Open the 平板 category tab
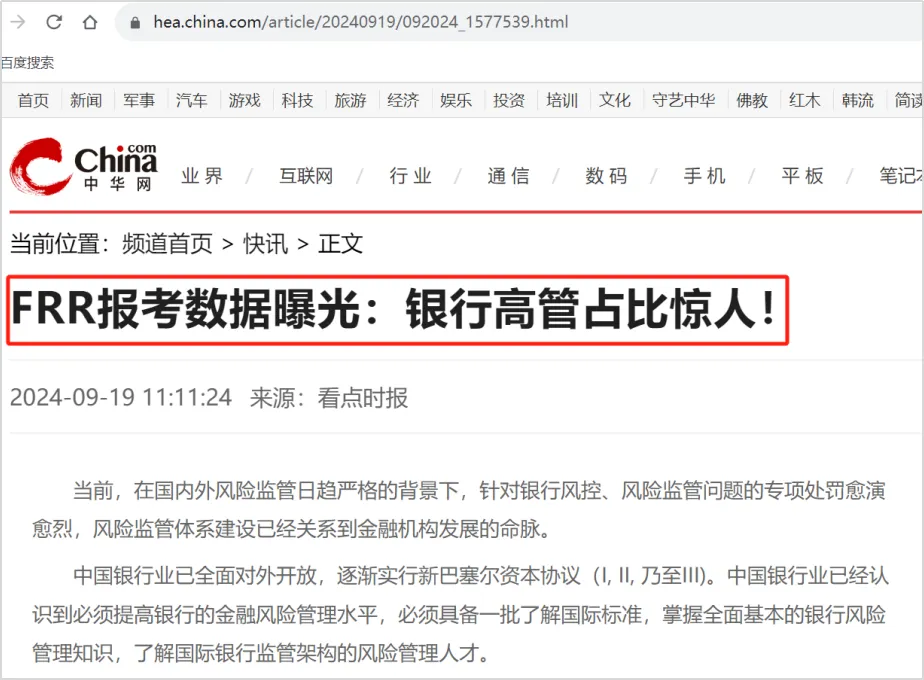The height and width of the screenshot is (680, 924). [802, 176]
